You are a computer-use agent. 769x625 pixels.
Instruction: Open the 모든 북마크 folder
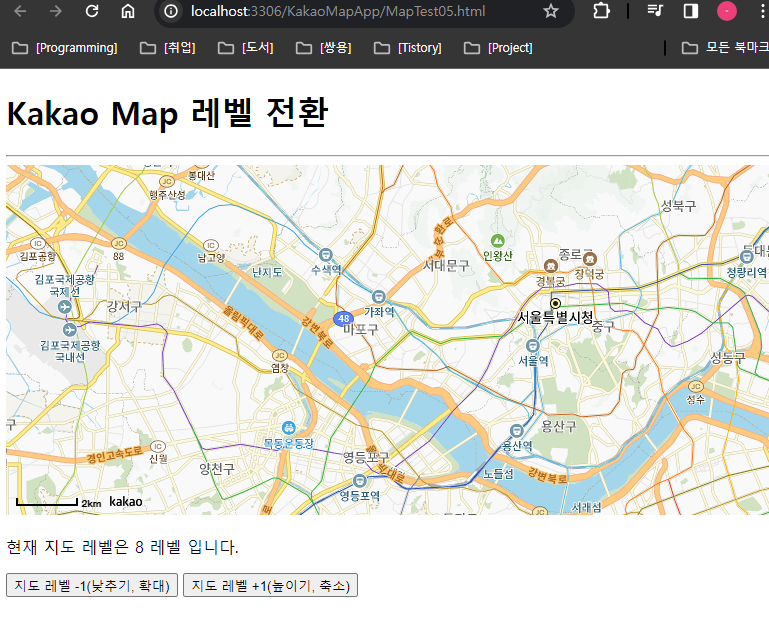tap(725, 48)
